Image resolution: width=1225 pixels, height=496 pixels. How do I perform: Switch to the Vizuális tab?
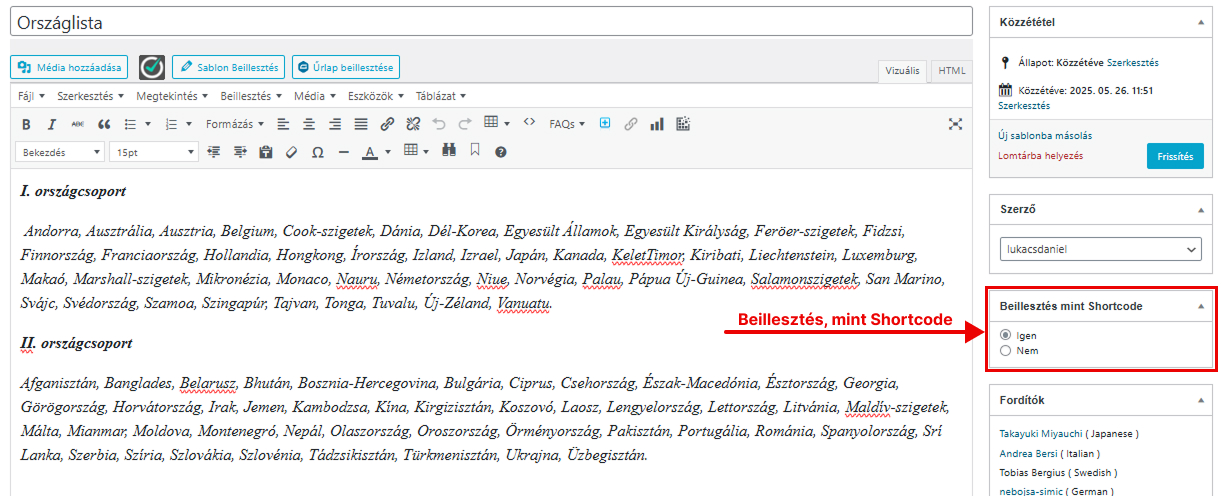coord(903,71)
